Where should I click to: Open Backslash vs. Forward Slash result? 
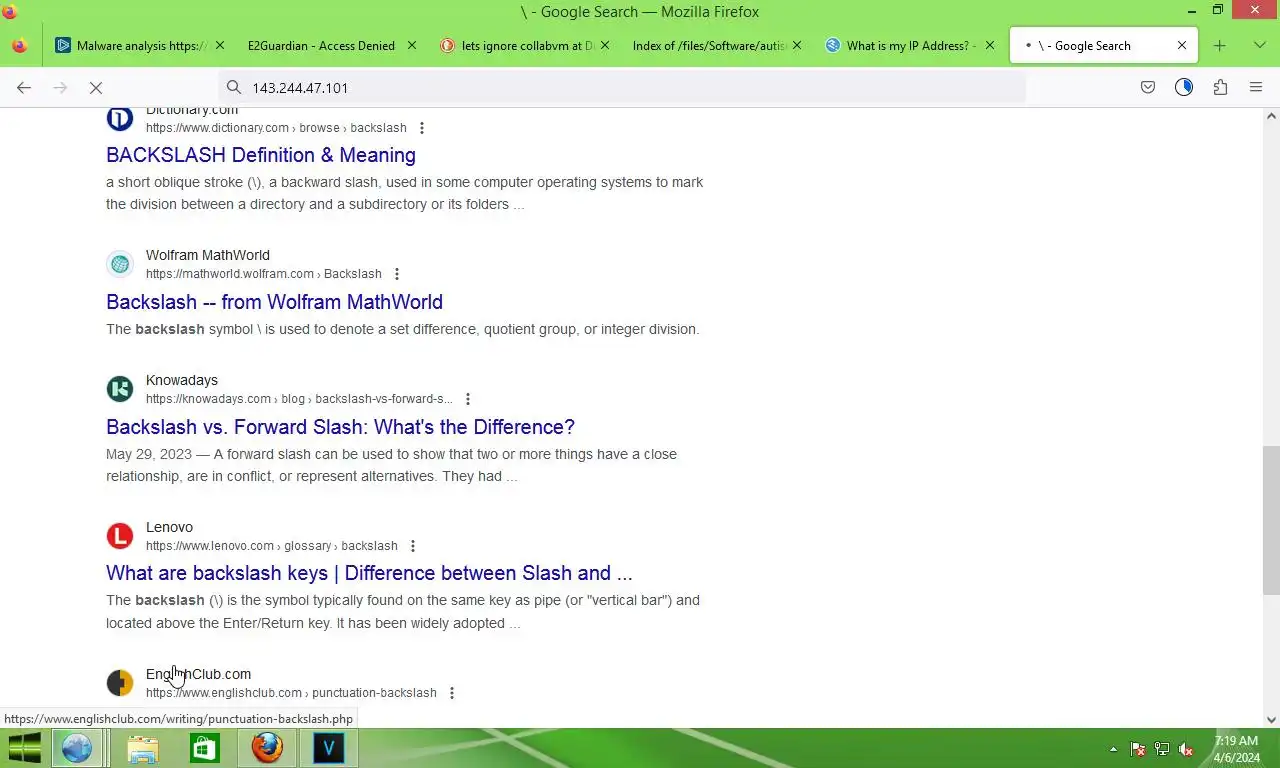point(340,427)
